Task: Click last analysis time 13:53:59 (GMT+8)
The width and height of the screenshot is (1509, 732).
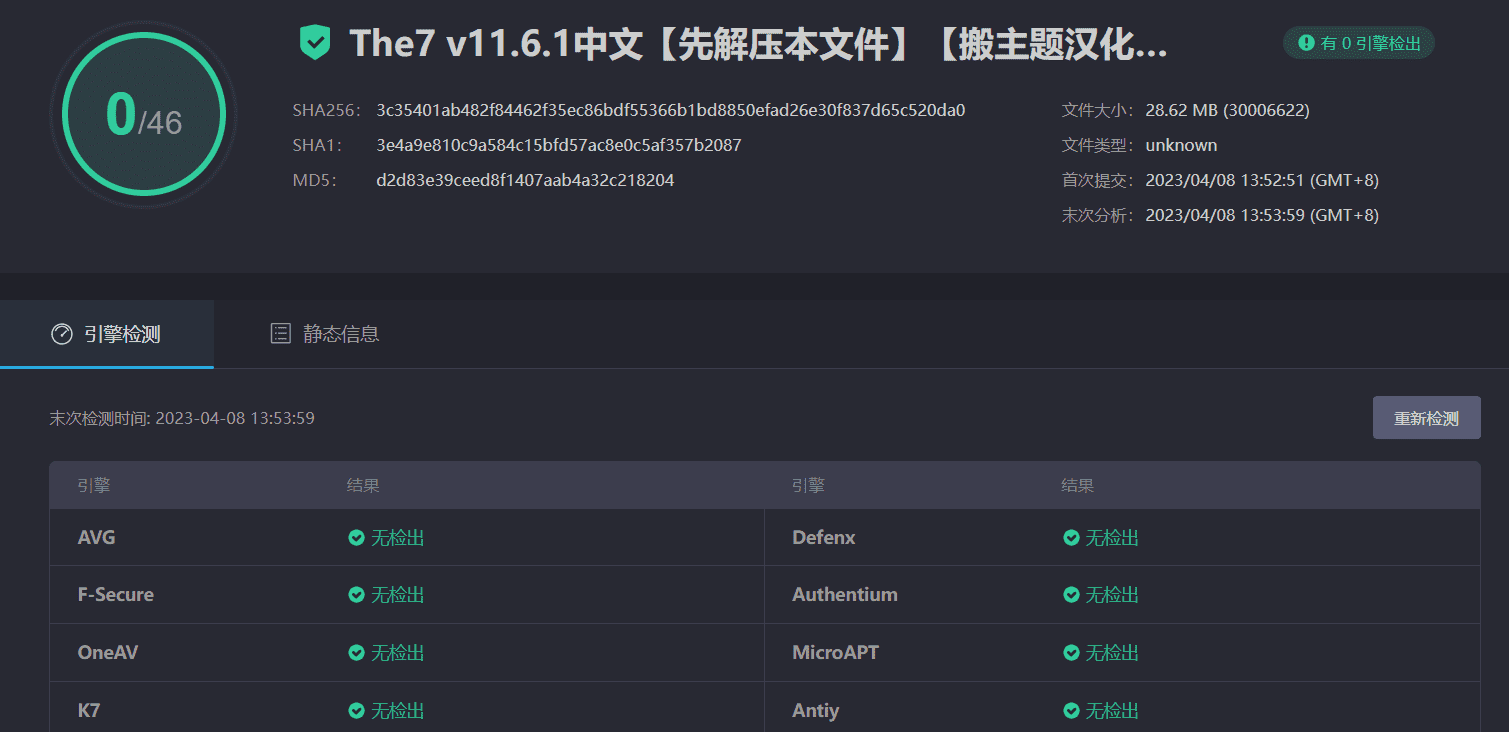Action: click(x=1262, y=215)
